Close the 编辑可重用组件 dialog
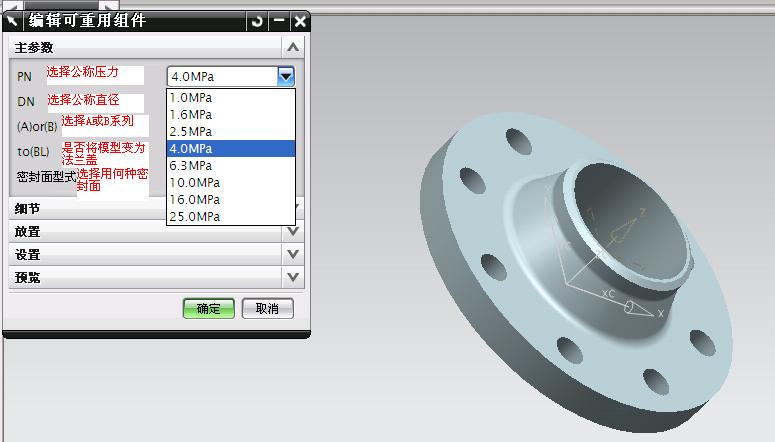This screenshot has width=775, height=442. (300, 21)
